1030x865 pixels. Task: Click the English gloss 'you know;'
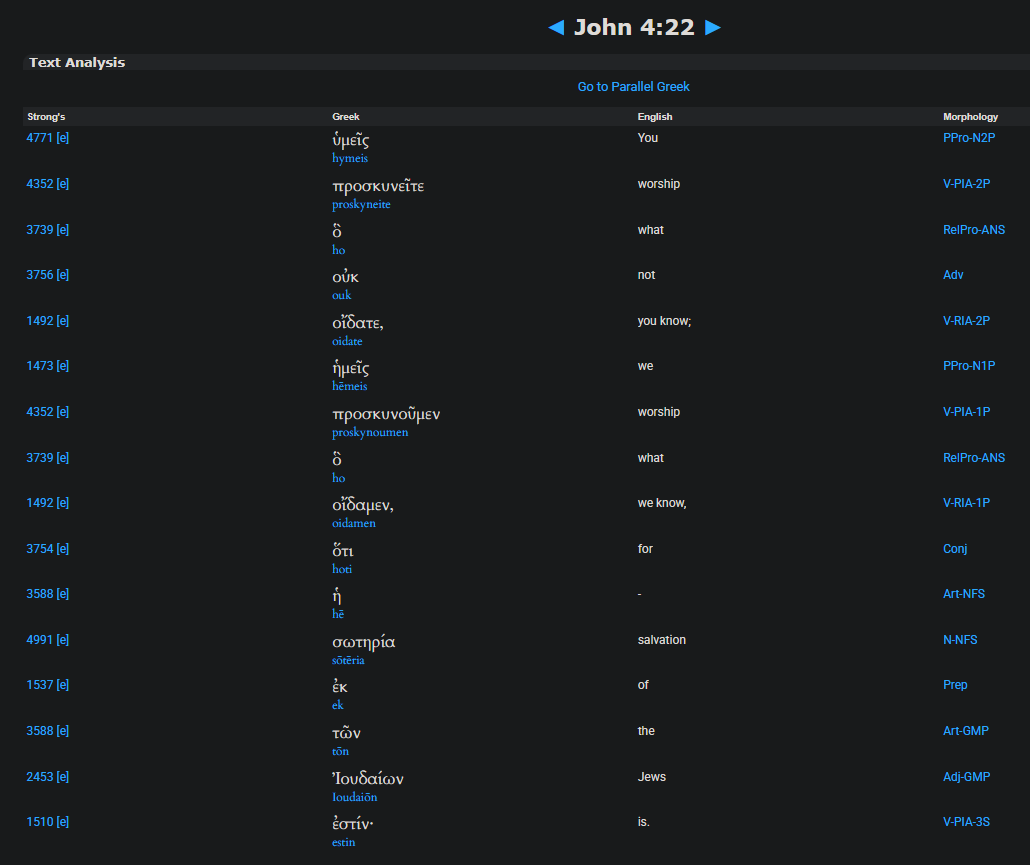(x=664, y=321)
